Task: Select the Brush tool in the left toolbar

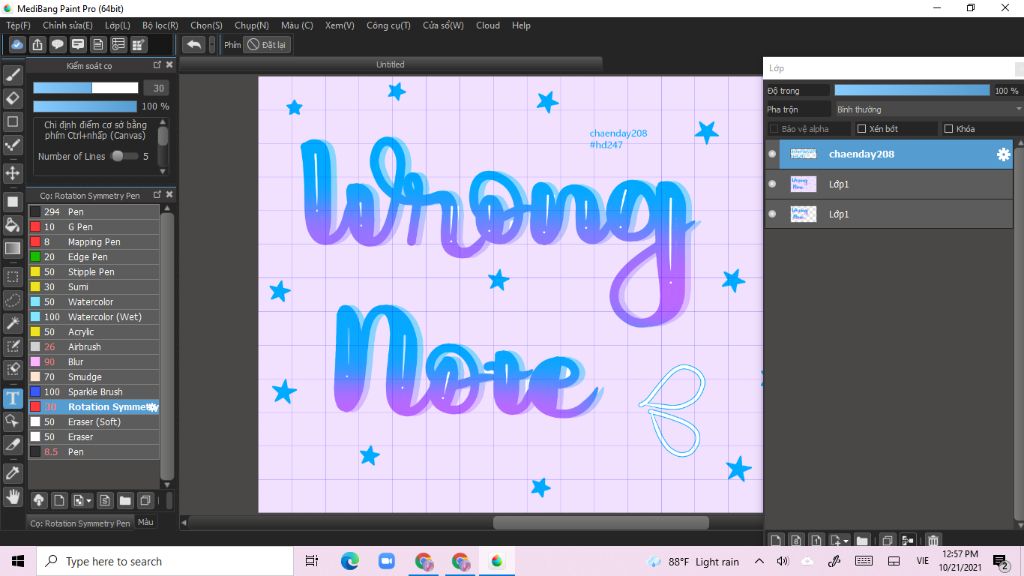Action: pyautogui.click(x=13, y=75)
